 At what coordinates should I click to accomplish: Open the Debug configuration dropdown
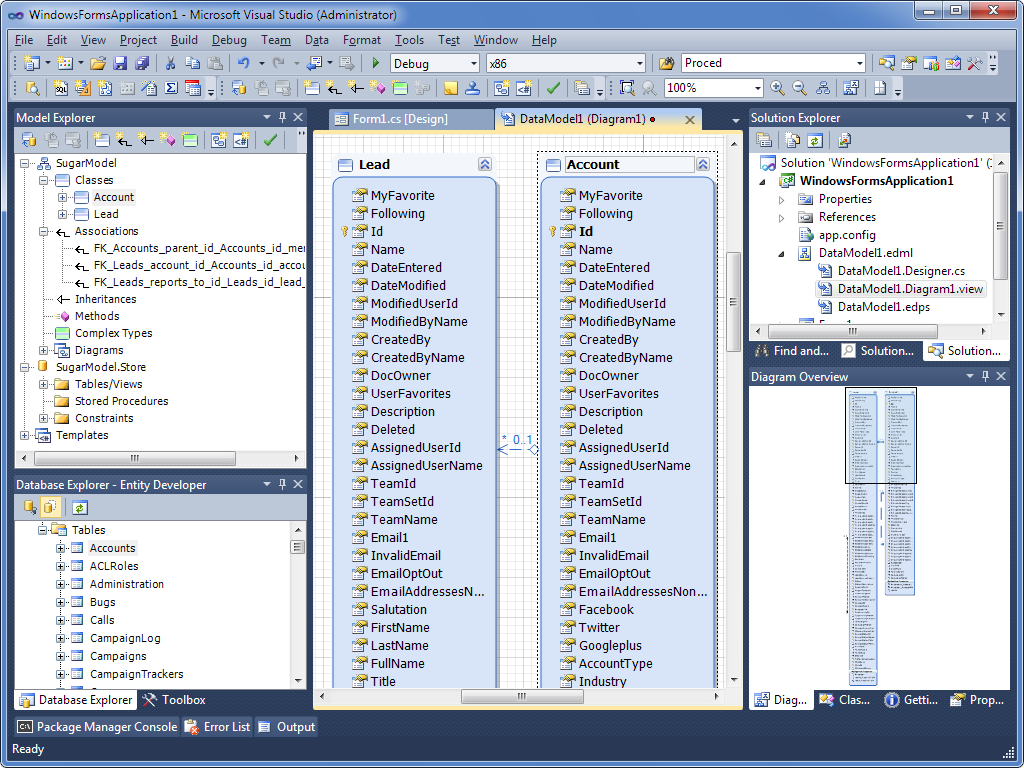coord(474,63)
